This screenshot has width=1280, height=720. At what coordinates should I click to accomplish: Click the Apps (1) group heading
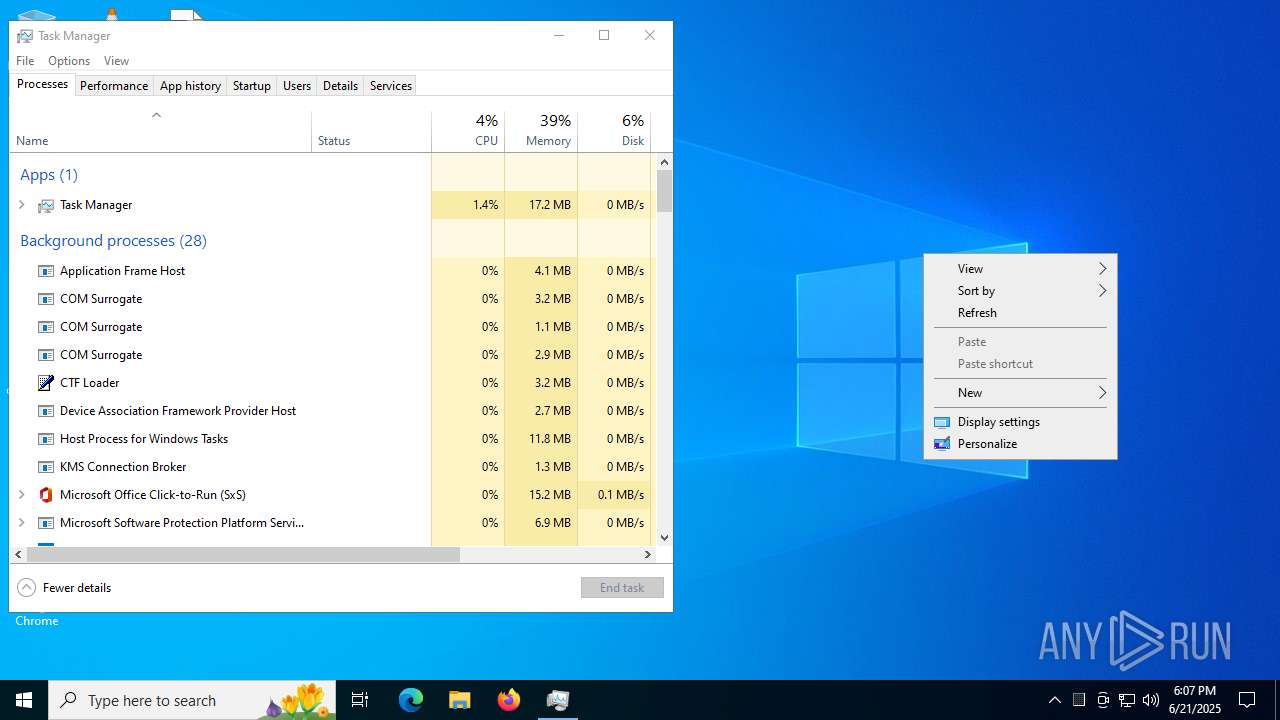tap(49, 175)
